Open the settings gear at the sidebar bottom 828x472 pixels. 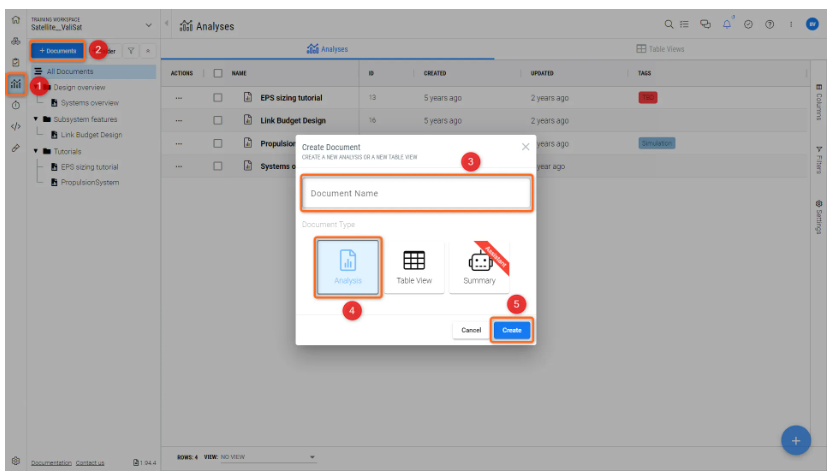16,460
